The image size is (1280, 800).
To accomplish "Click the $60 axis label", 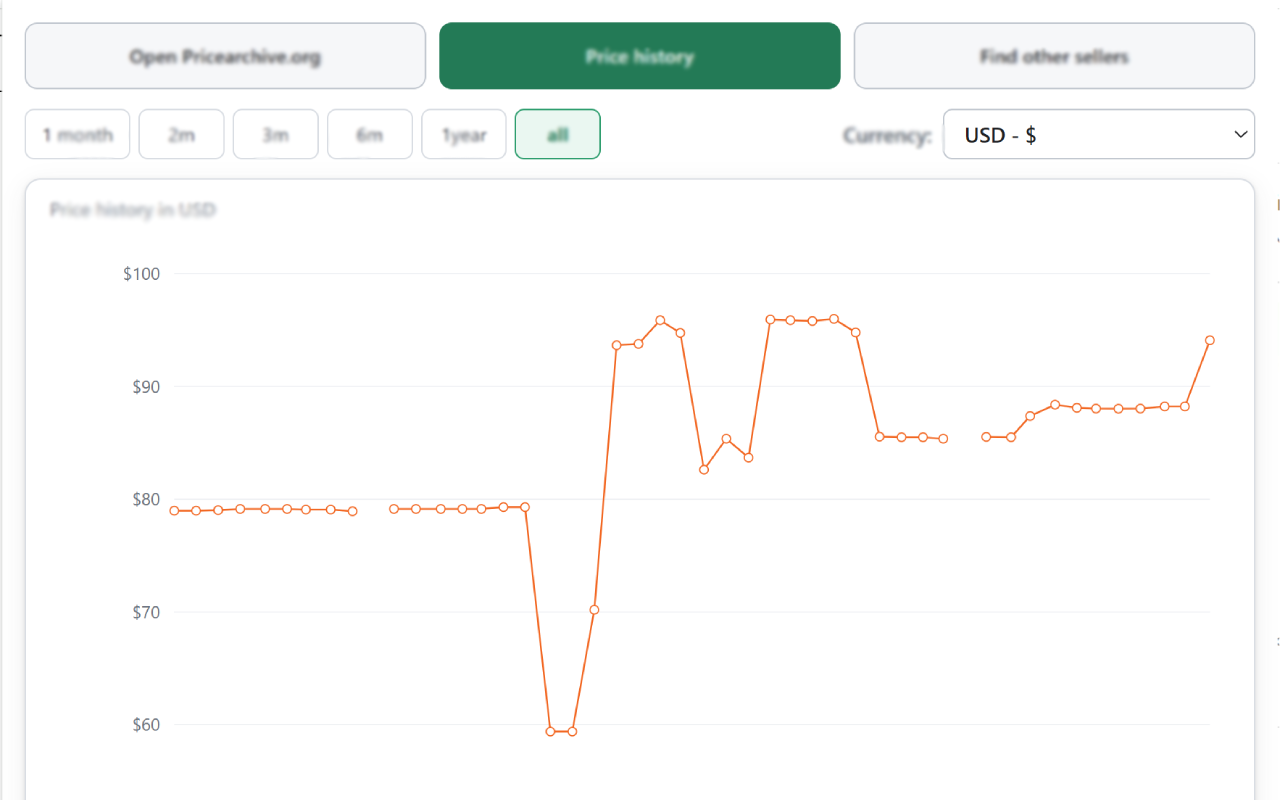I will (146, 724).
